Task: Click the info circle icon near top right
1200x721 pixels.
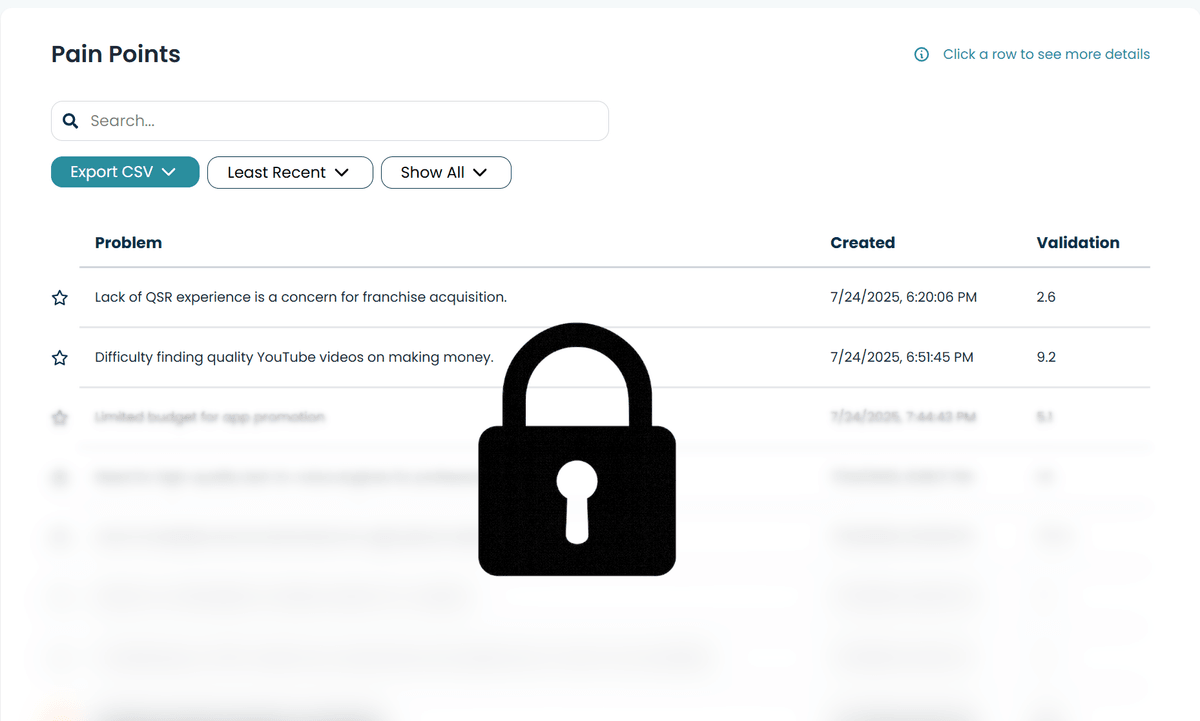Action: point(921,54)
